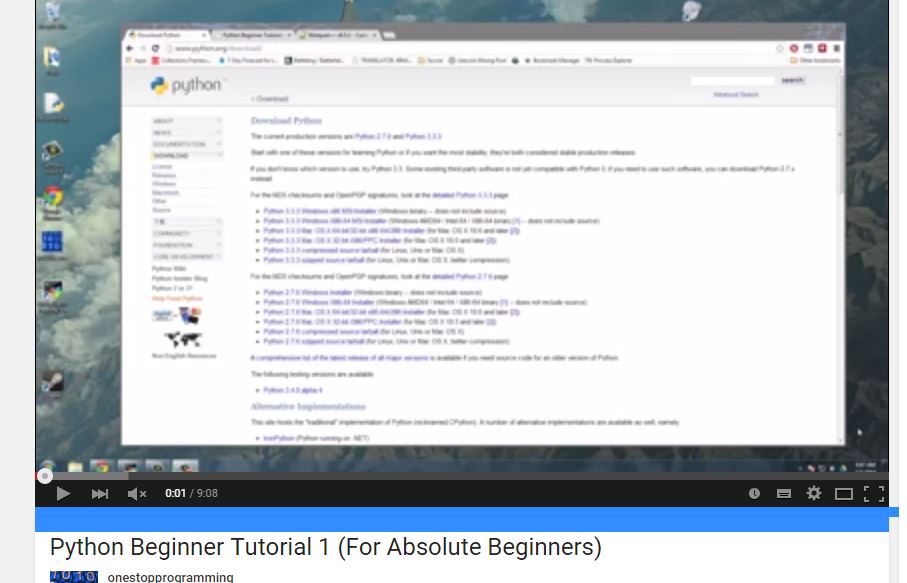Click the 0:01 / 9:08 time display
Viewport: 907px width, 583px height.
[x=191, y=493]
